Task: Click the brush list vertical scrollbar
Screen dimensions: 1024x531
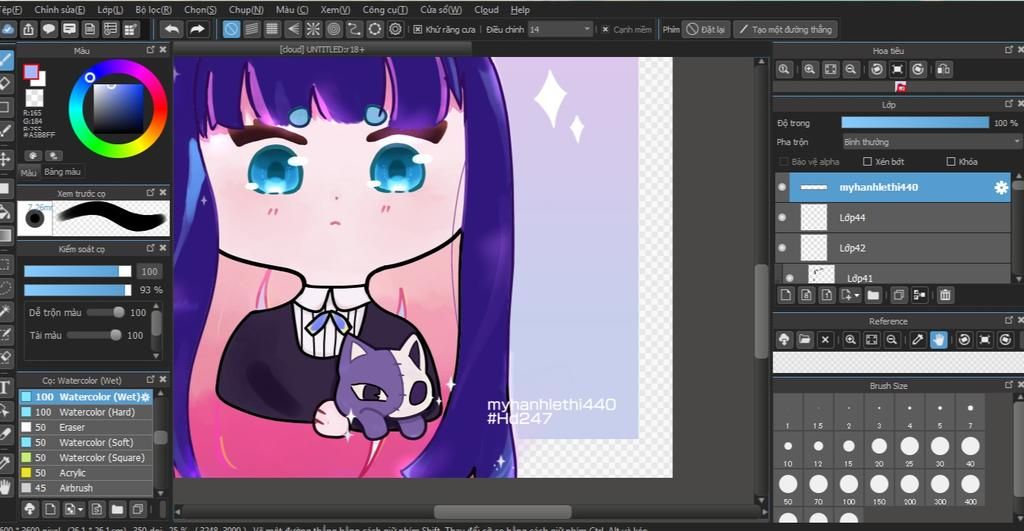Action: click(x=160, y=442)
